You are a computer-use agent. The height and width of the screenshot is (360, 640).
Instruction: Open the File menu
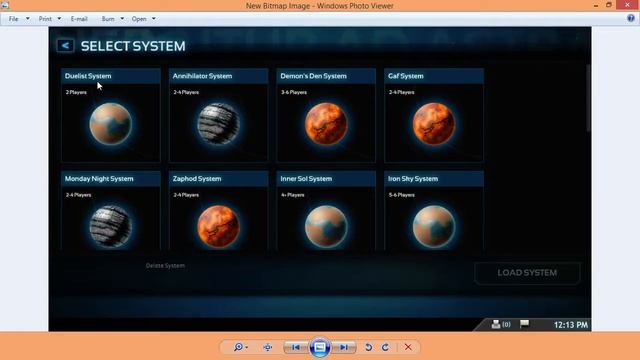pyautogui.click(x=13, y=19)
